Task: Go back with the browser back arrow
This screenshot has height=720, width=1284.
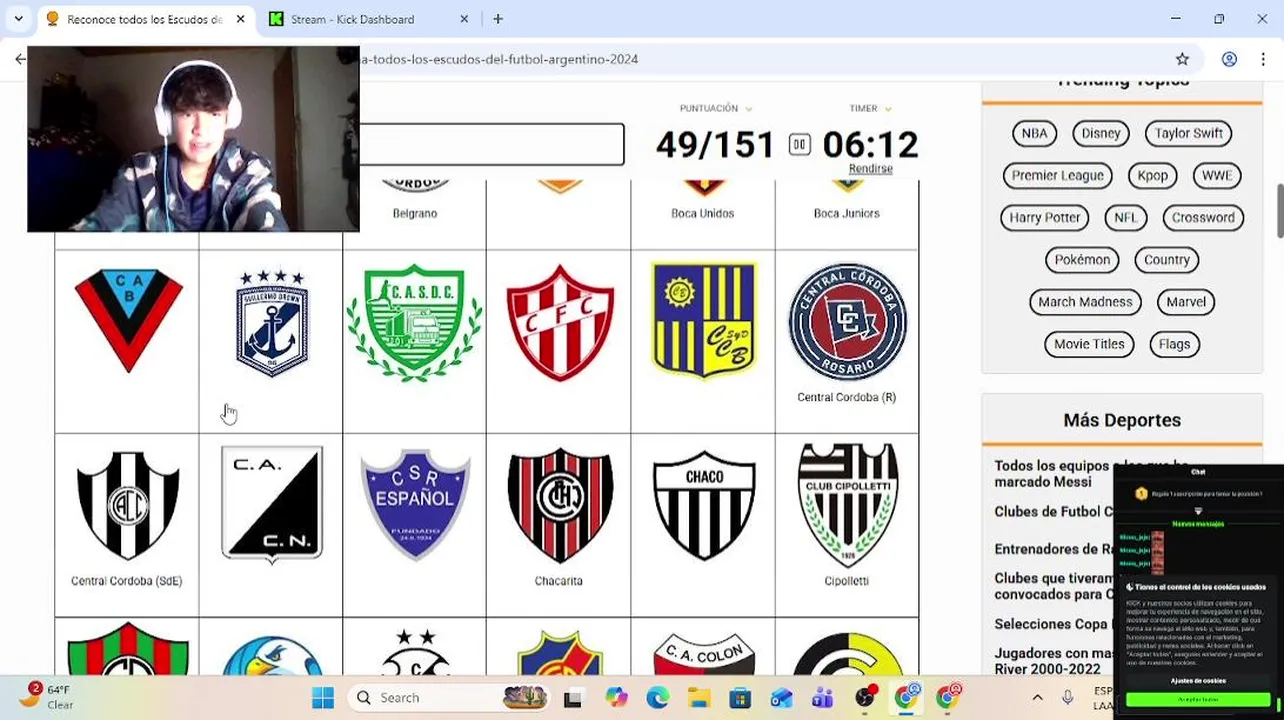Action: pos(20,59)
